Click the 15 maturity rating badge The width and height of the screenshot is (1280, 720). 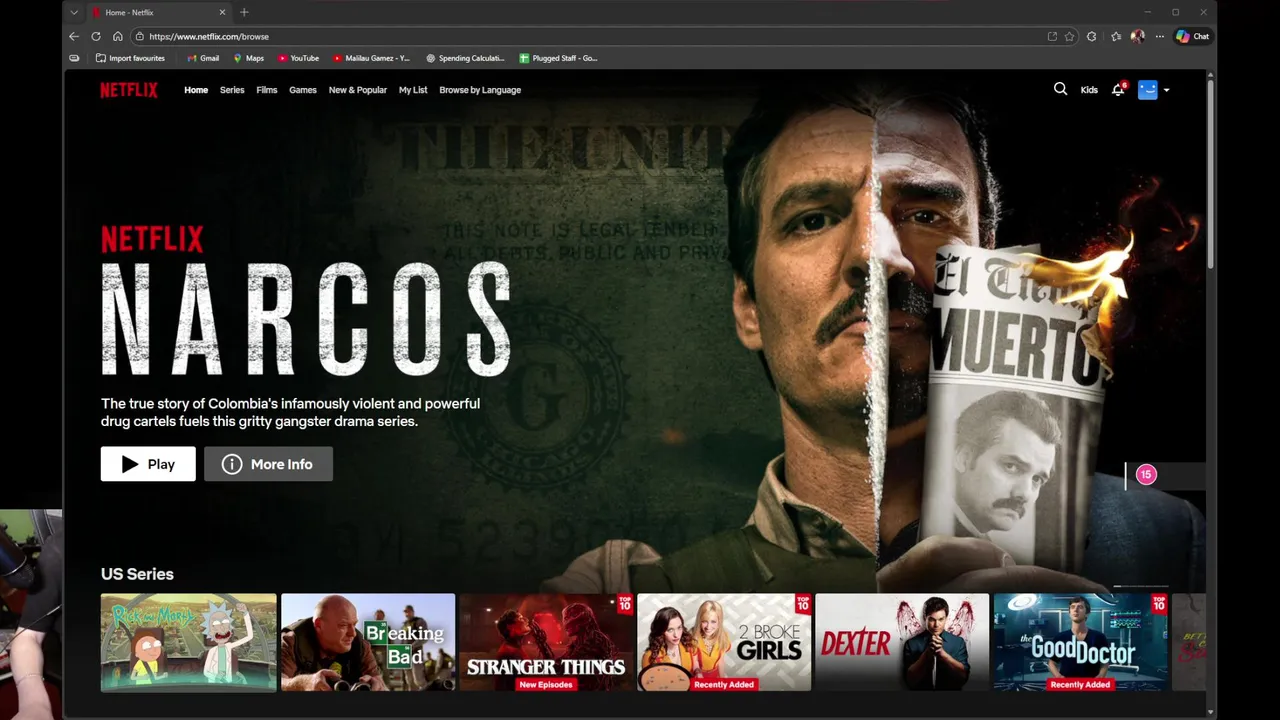(1146, 475)
